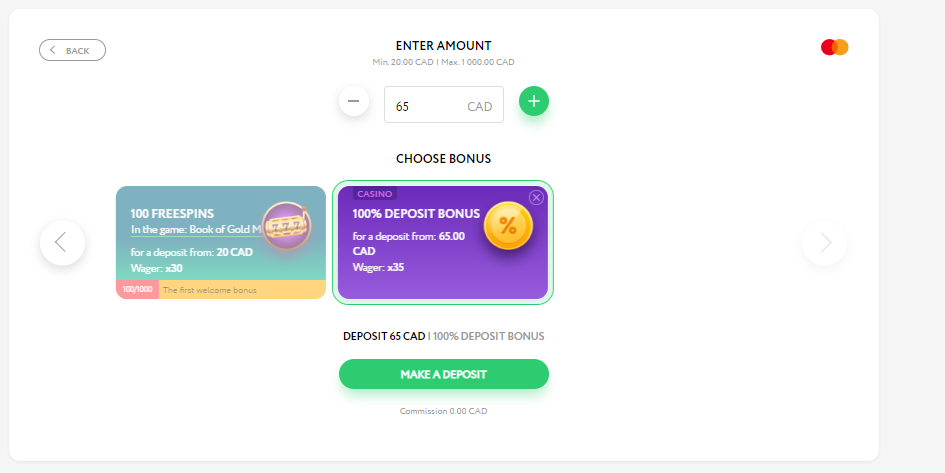Click the Commission 0.00 CAD note
This screenshot has width=945, height=473.
pyautogui.click(x=444, y=412)
